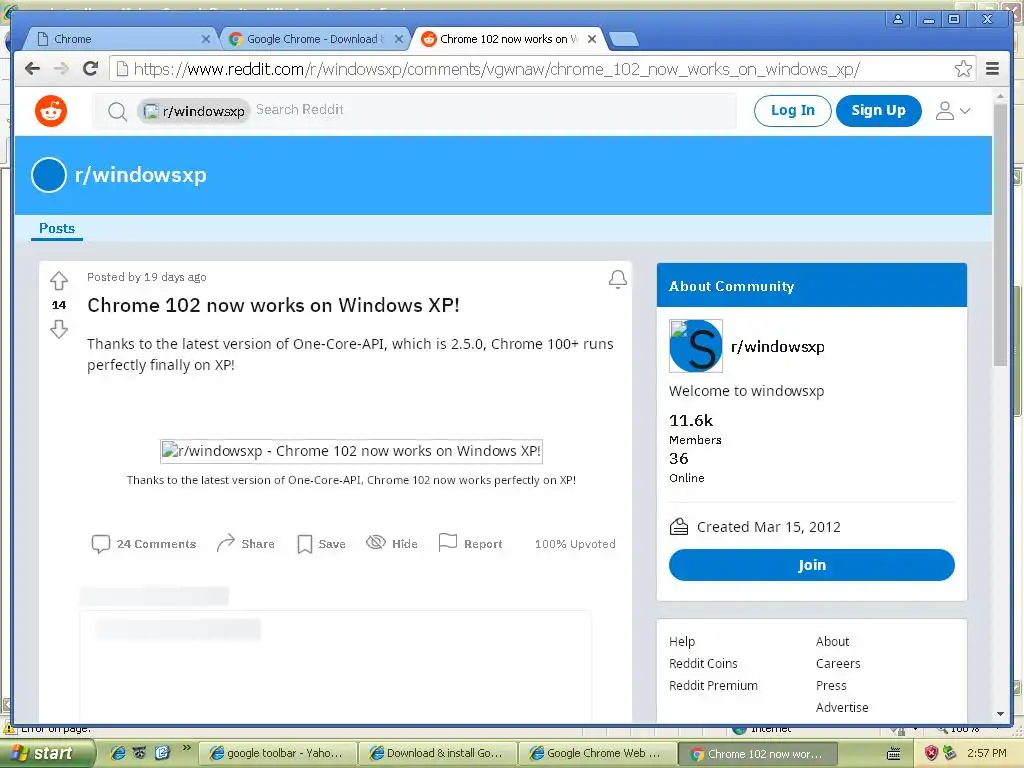Open the About link

tap(832, 641)
